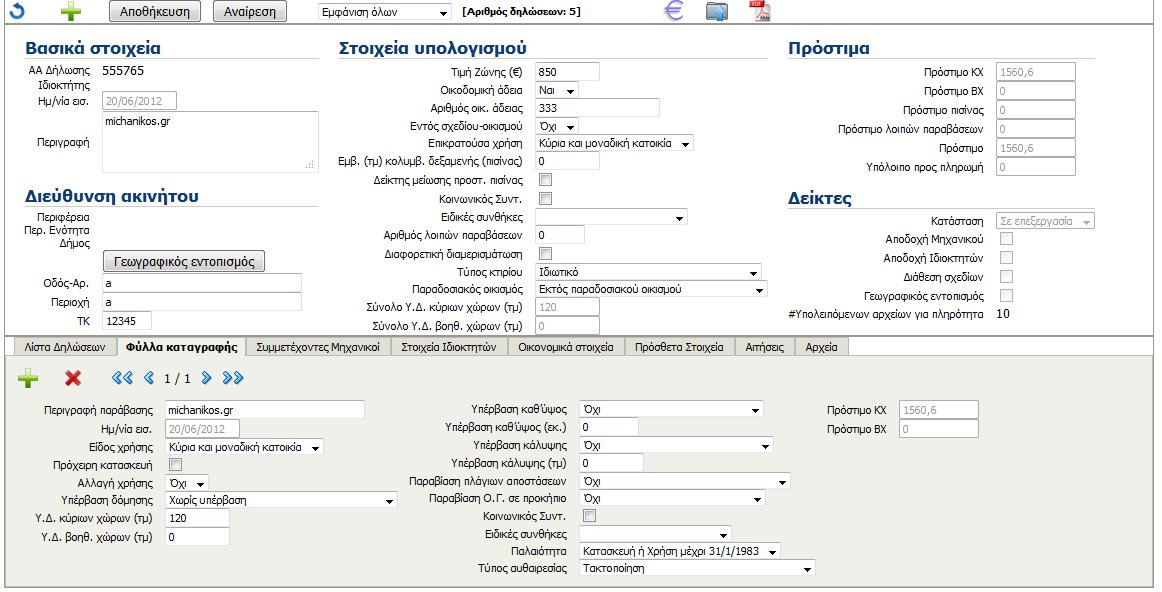Open Ειδικές συνθήκες dropdown in Στοιχεία υπολογισμού

click(x=611, y=218)
